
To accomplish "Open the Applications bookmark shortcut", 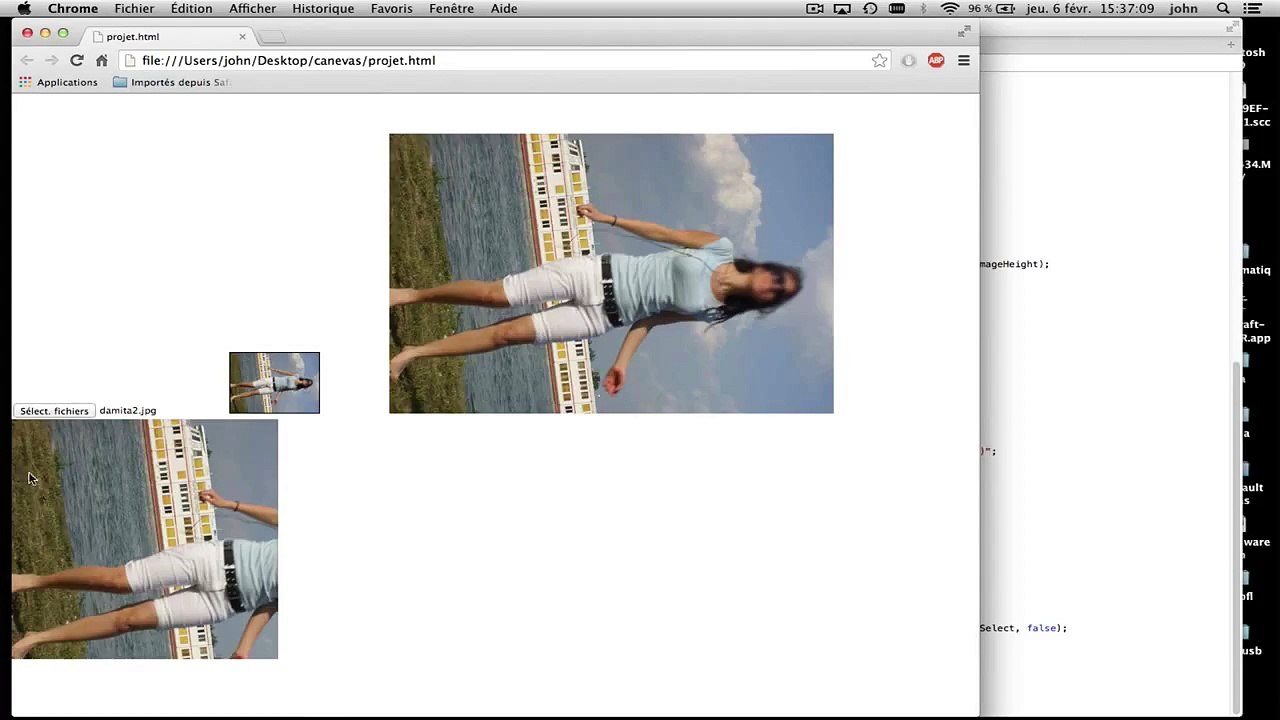I will 58,82.
